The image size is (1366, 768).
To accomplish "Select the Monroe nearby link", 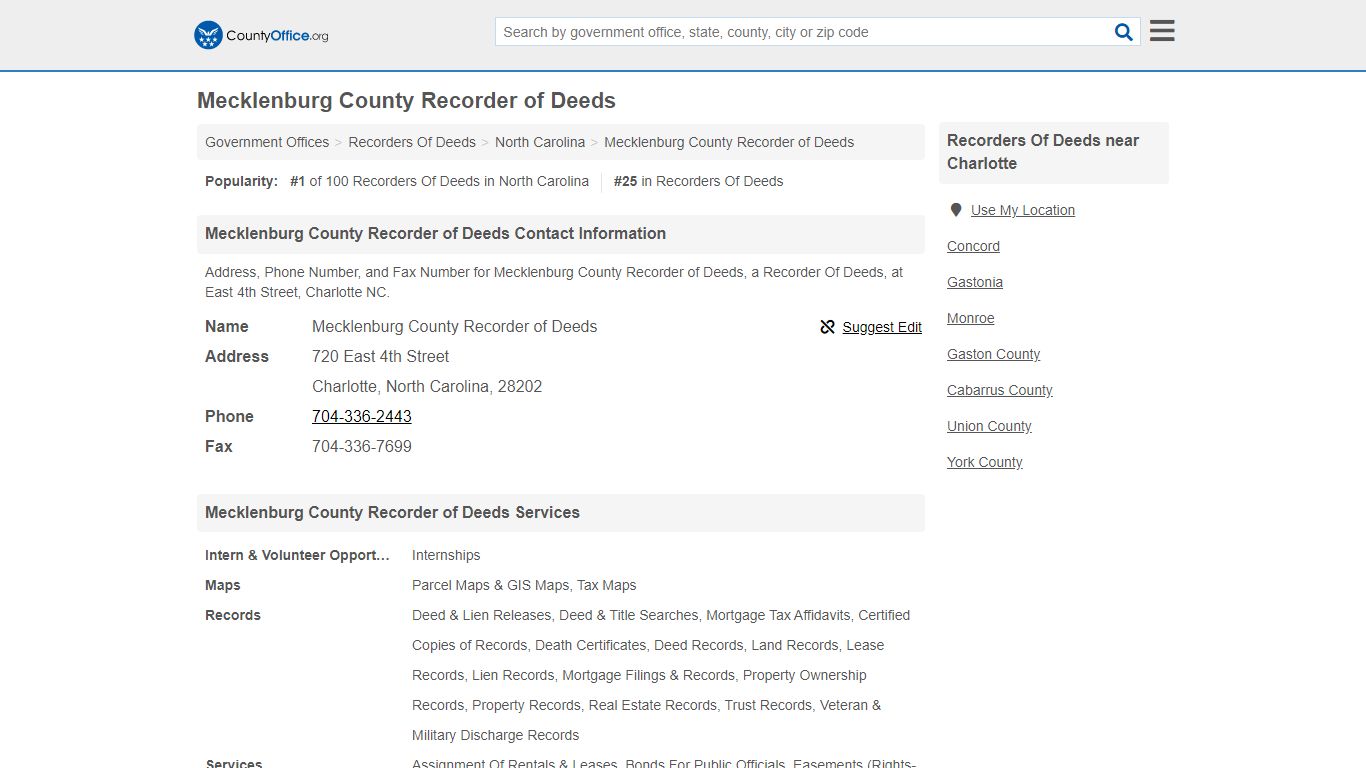I will pyautogui.click(x=970, y=318).
